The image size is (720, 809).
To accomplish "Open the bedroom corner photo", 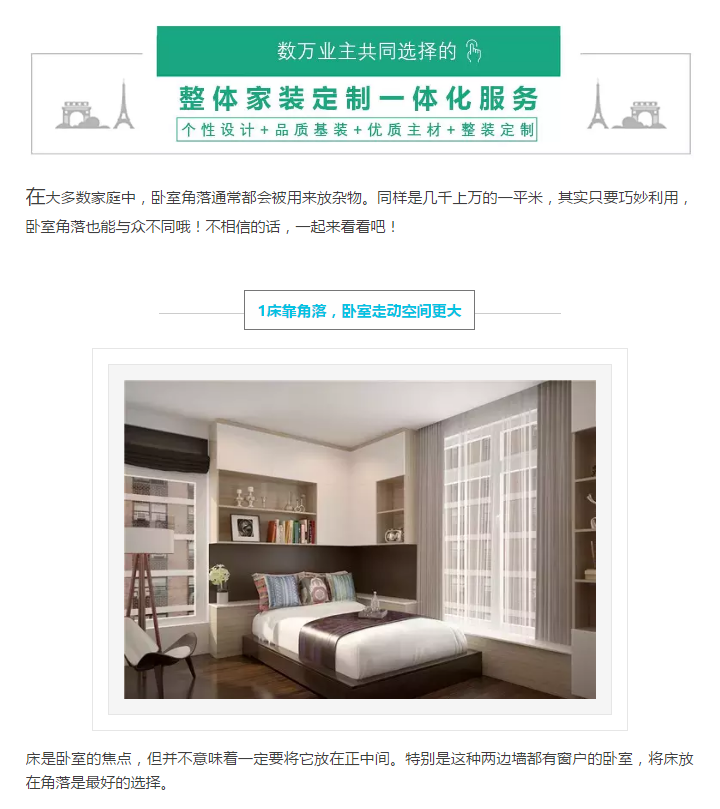I will point(360,540).
